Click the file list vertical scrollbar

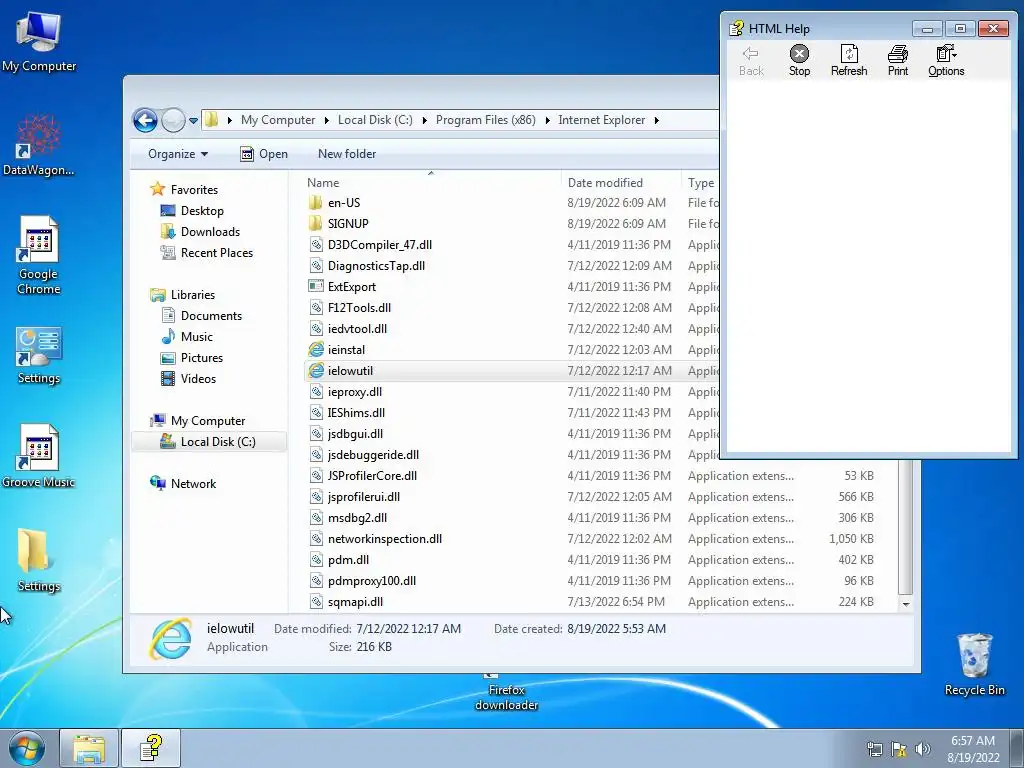click(x=906, y=526)
